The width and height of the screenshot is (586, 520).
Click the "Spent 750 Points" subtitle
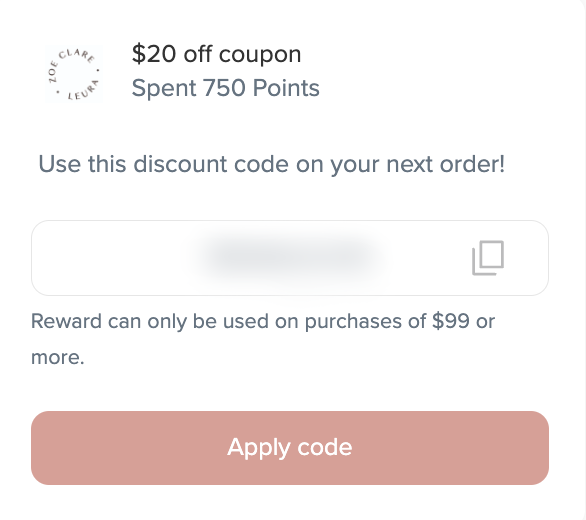225,88
